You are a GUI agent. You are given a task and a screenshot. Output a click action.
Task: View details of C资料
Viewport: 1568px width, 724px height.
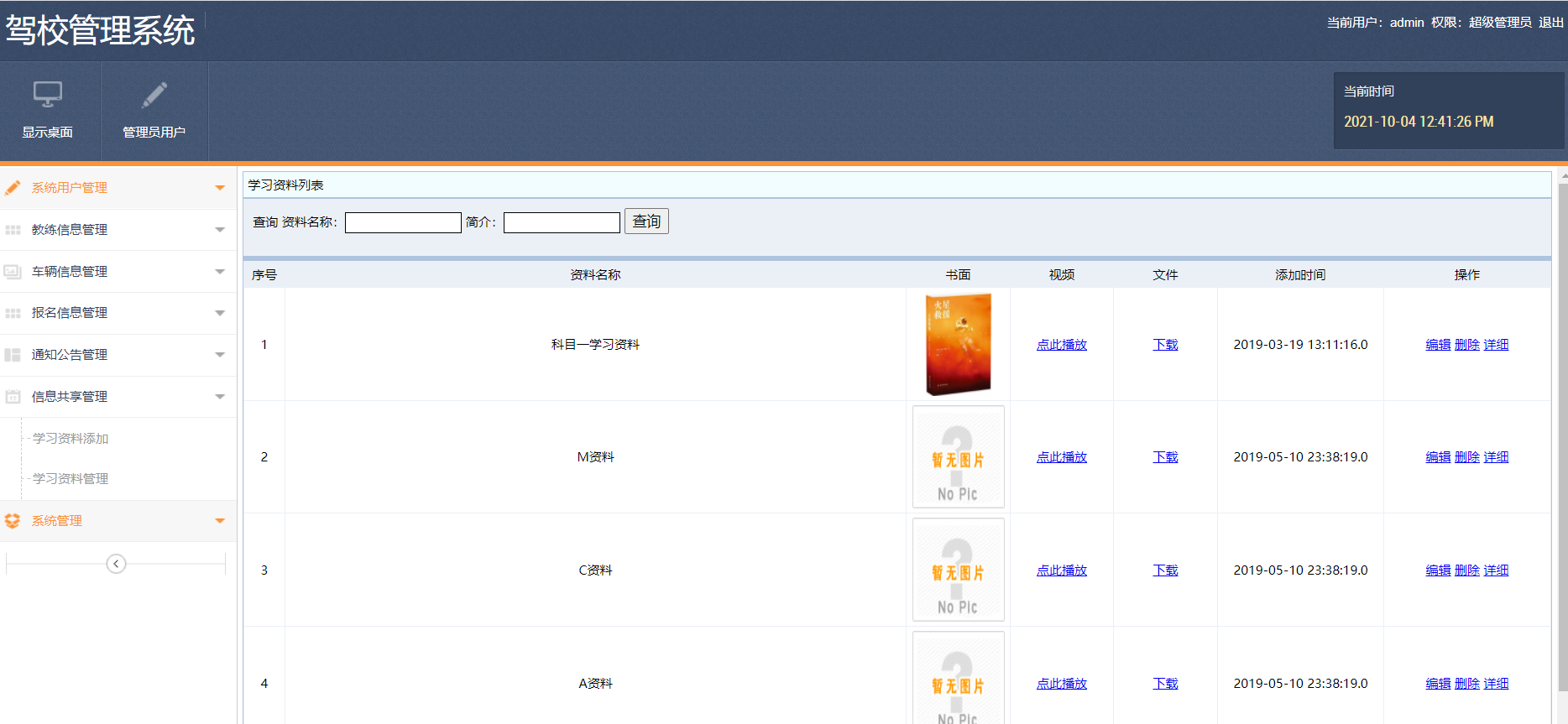[1496, 570]
